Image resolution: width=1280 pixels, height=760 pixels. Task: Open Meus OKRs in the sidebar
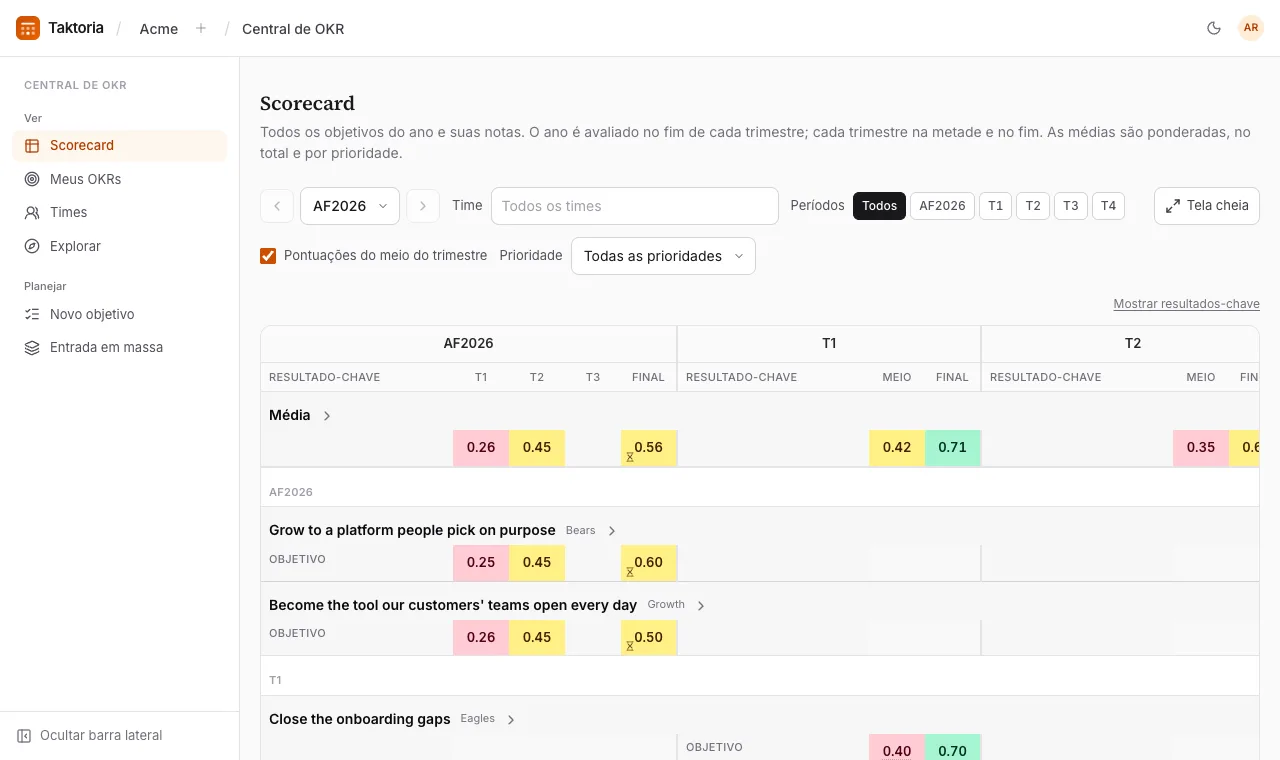pos(120,179)
